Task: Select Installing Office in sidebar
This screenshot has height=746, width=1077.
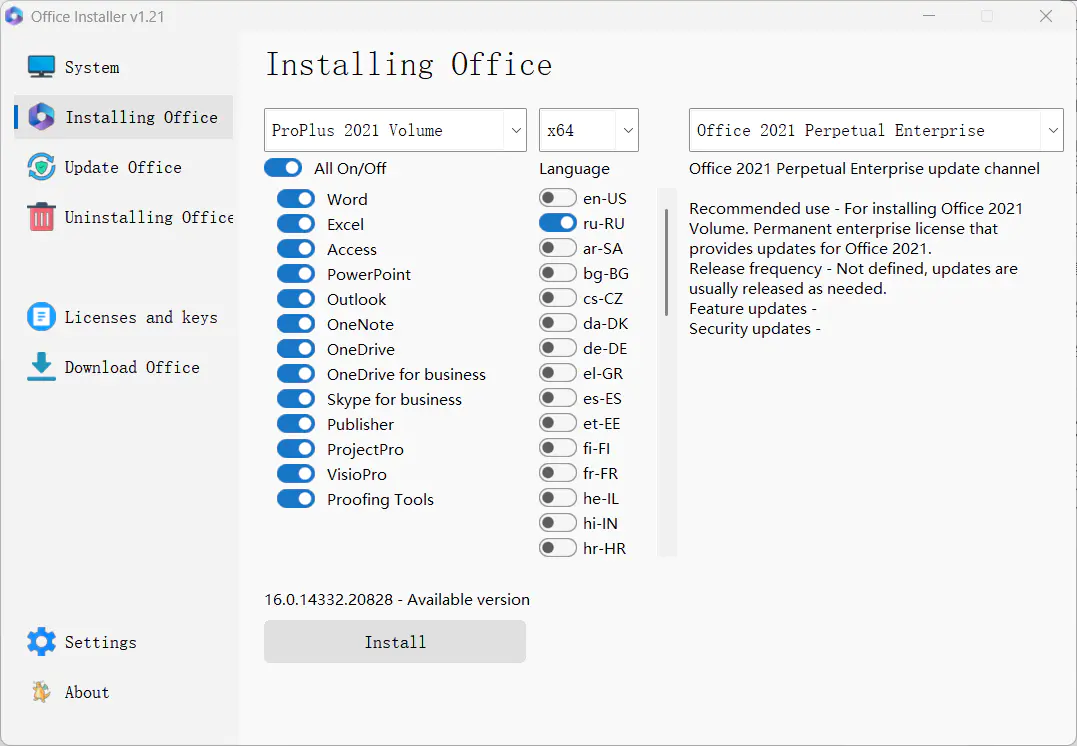Action: coord(124,117)
